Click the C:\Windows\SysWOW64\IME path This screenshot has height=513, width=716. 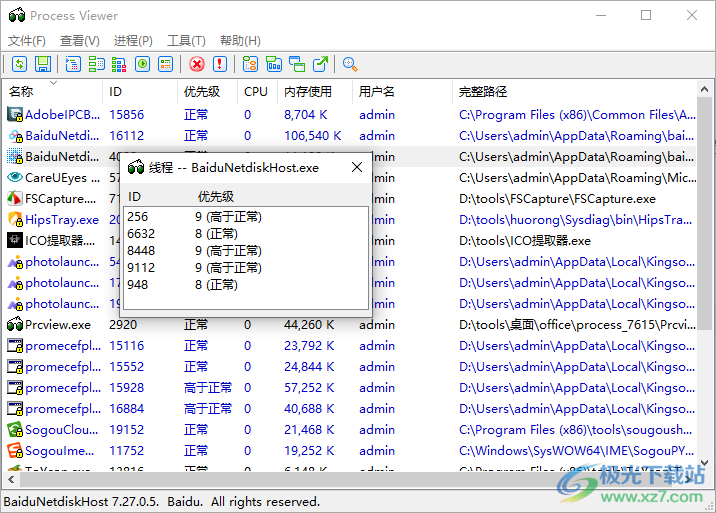coord(576,451)
